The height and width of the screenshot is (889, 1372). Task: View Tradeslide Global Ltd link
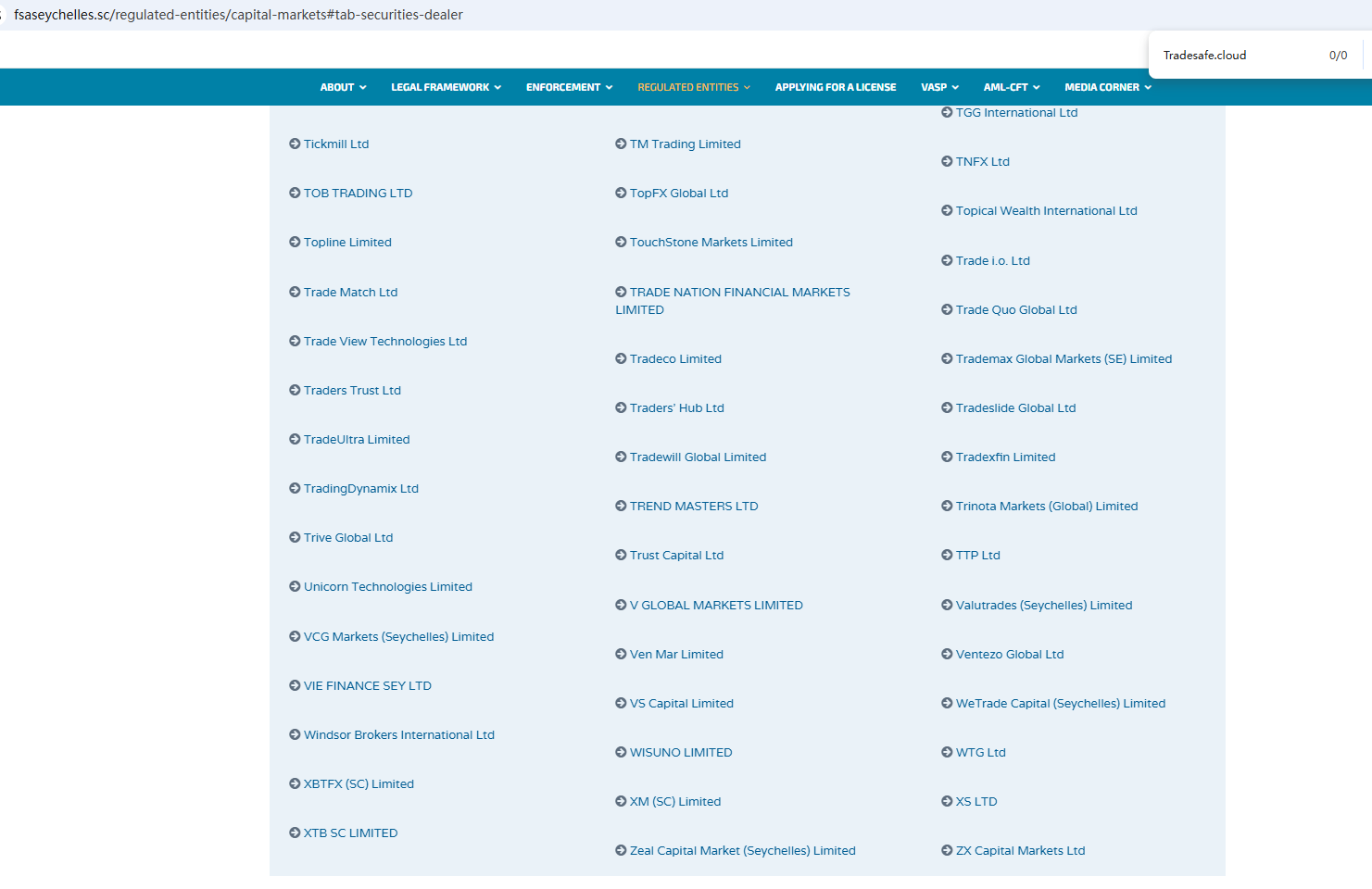[x=1016, y=407]
